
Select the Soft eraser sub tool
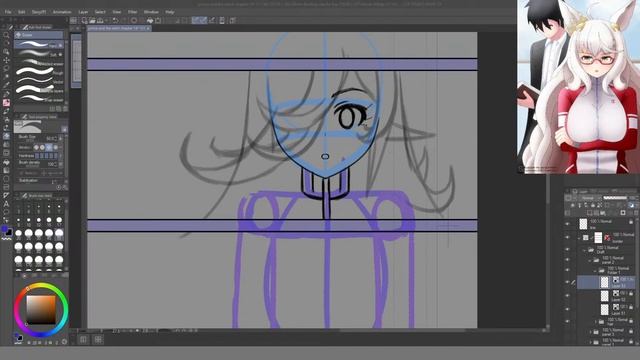(x=39, y=53)
